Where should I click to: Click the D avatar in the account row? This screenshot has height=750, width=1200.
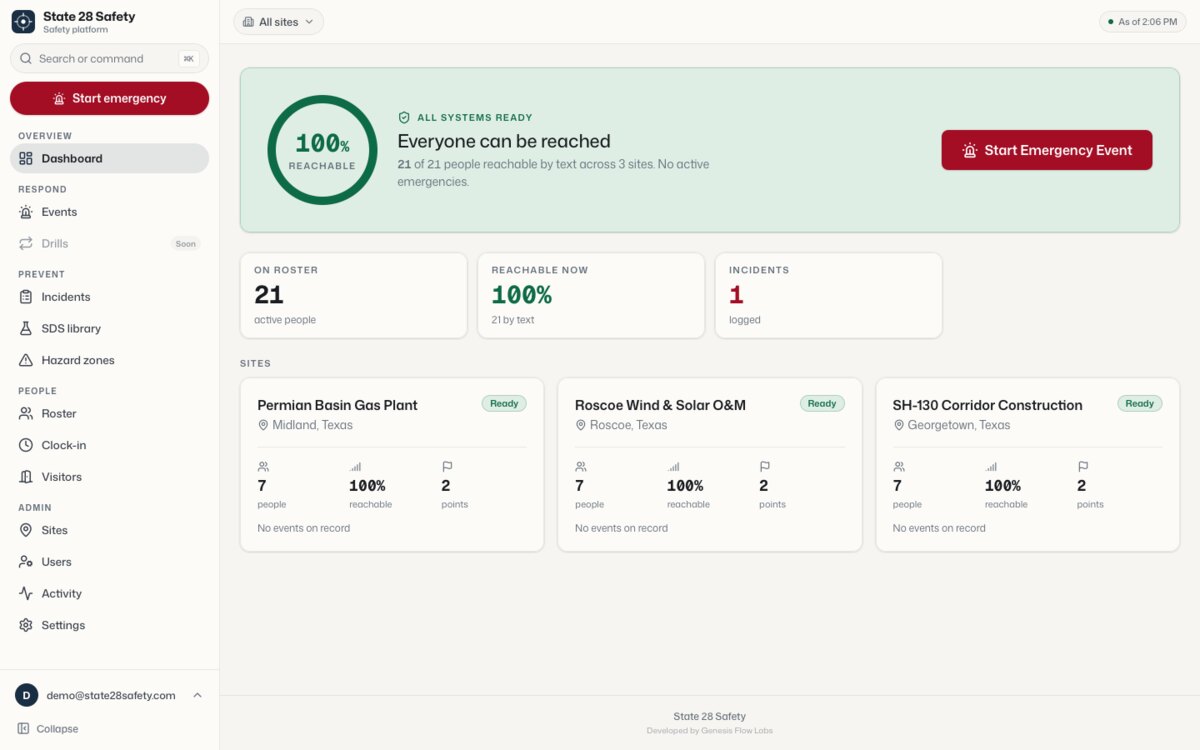coord(26,695)
